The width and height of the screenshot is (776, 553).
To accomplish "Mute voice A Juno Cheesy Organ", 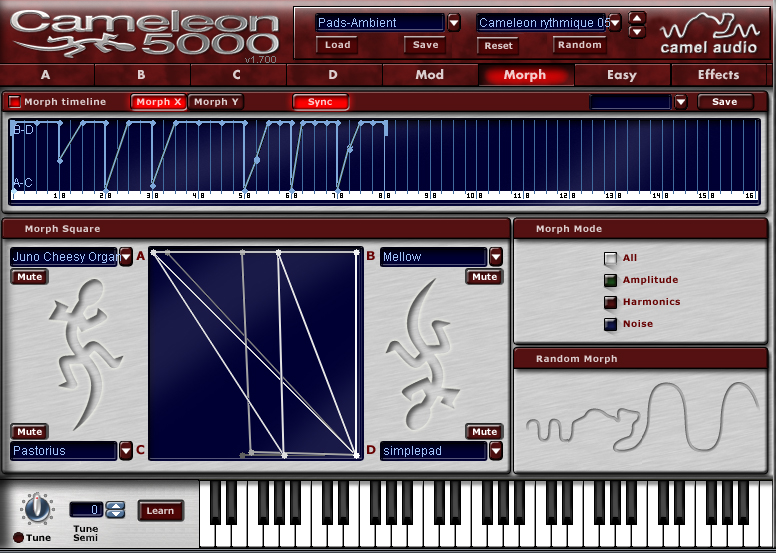I will click(30, 277).
